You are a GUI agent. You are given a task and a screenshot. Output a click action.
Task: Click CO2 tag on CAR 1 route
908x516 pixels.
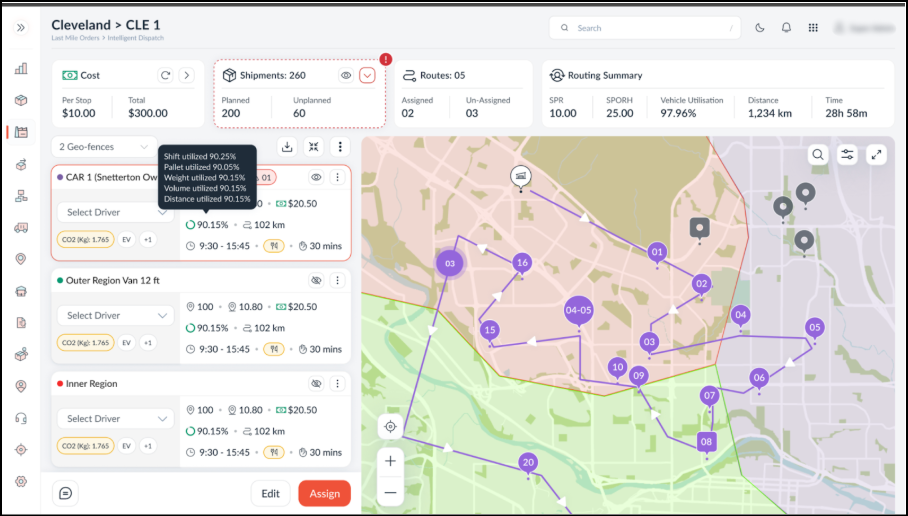click(85, 239)
